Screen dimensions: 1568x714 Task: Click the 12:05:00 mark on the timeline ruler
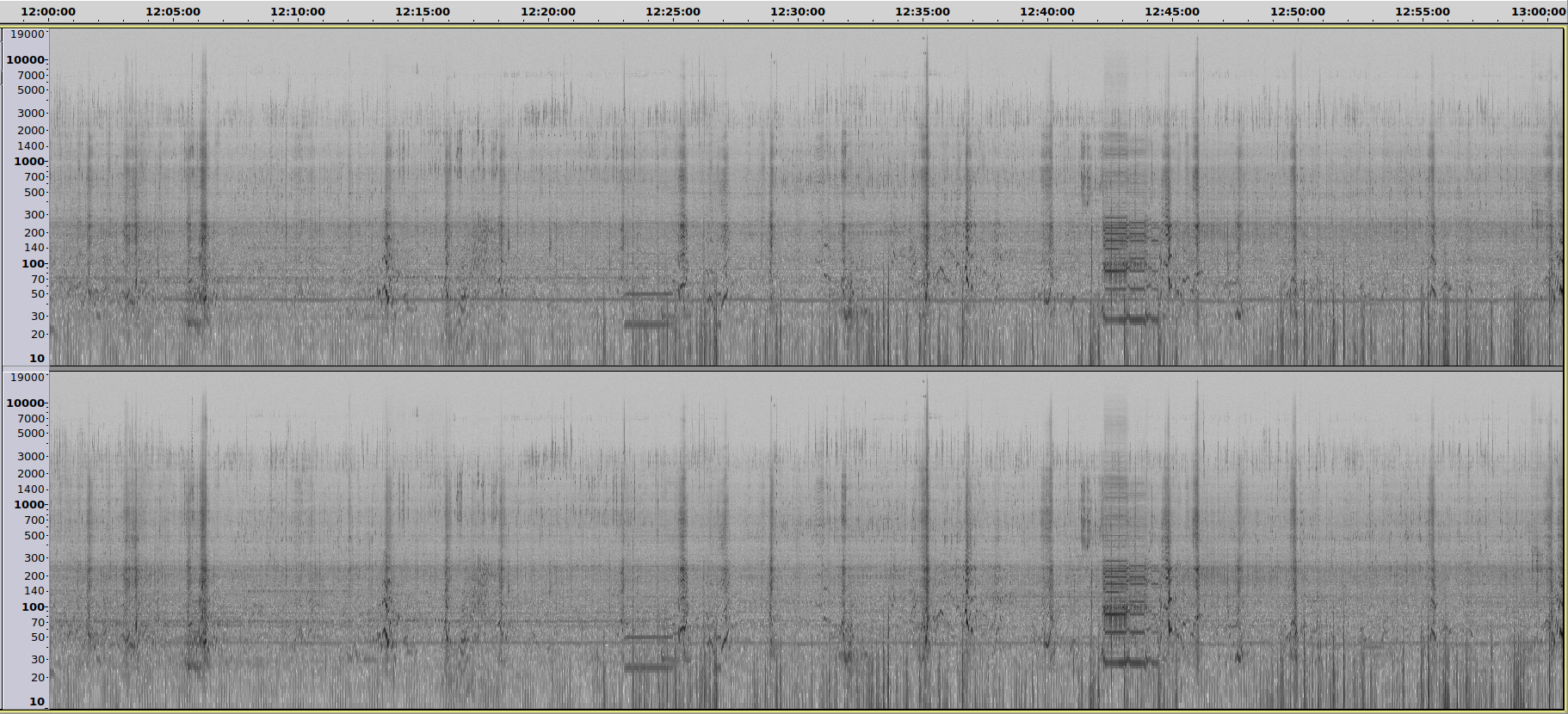(173, 12)
